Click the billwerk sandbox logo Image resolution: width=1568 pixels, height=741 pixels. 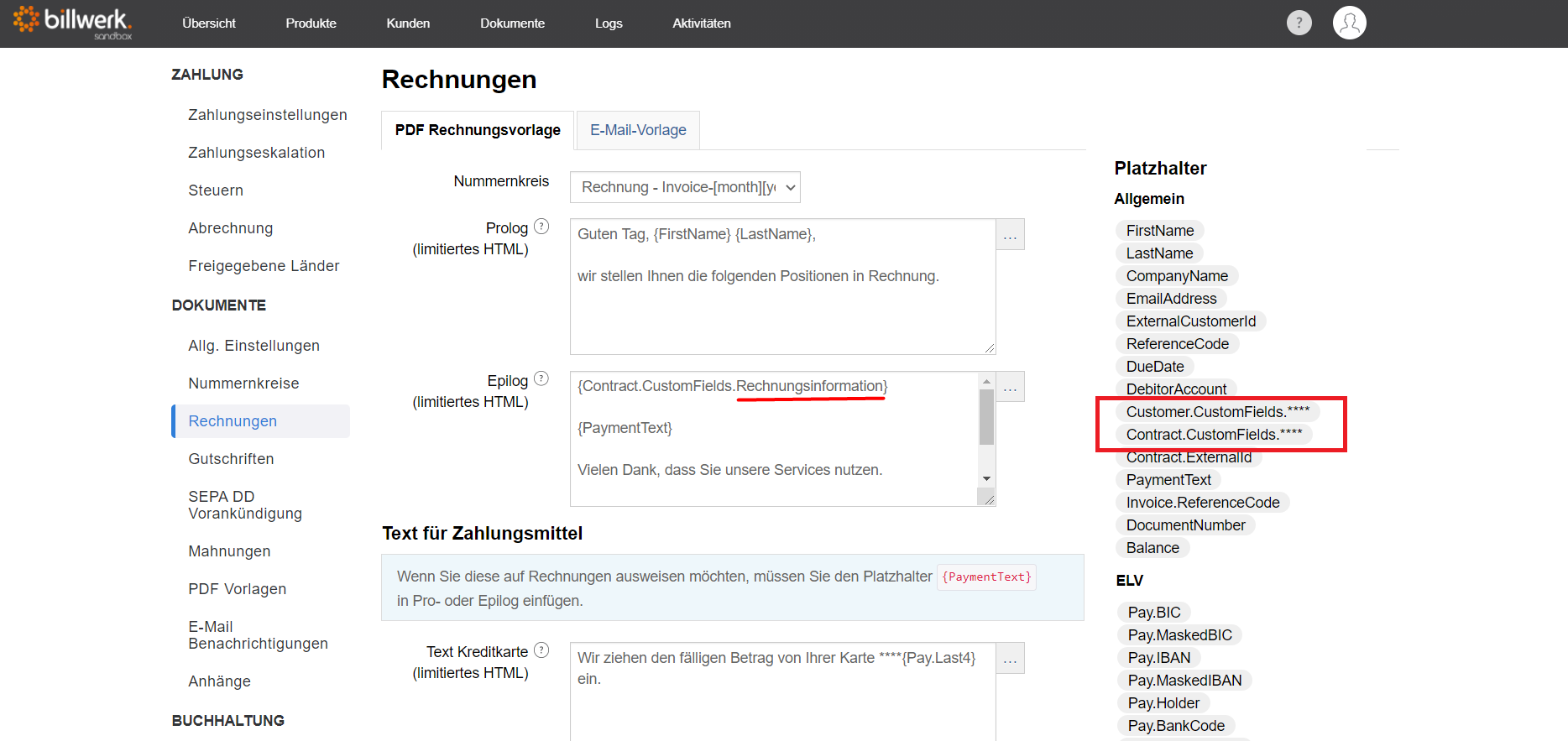73,23
